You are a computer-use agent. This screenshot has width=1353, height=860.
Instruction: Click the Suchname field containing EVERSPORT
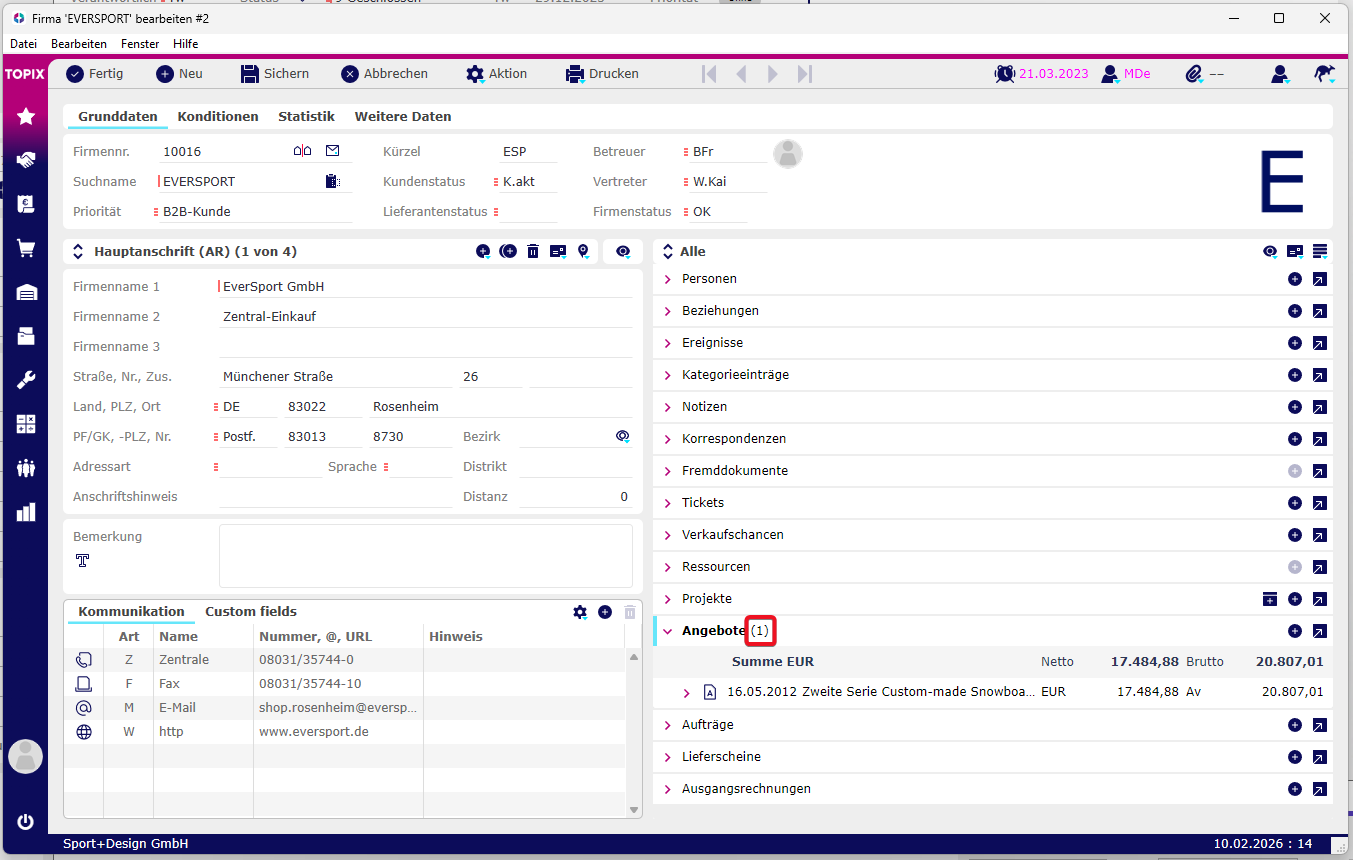click(x=240, y=182)
